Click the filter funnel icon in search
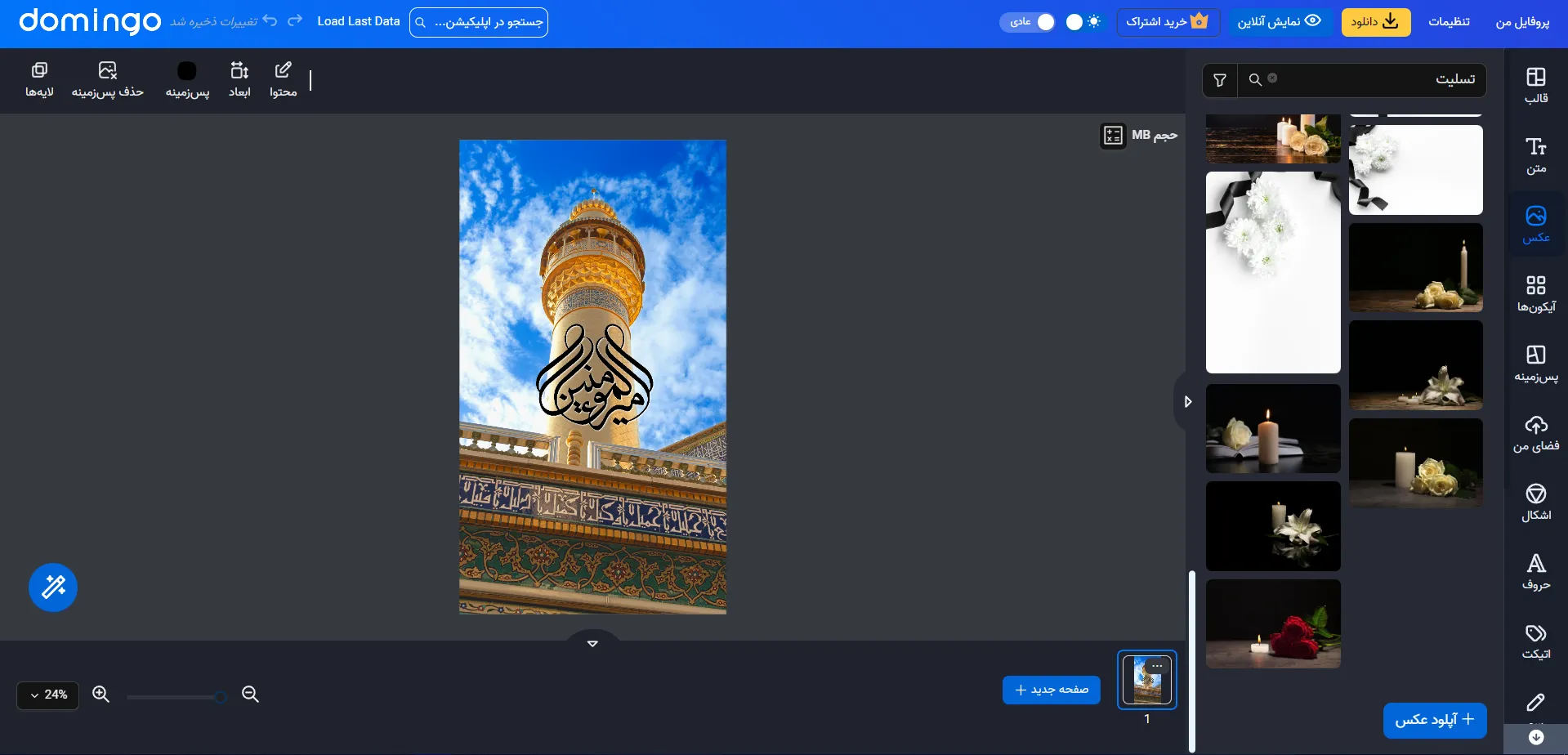The width and height of the screenshot is (1568, 755). click(1220, 80)
